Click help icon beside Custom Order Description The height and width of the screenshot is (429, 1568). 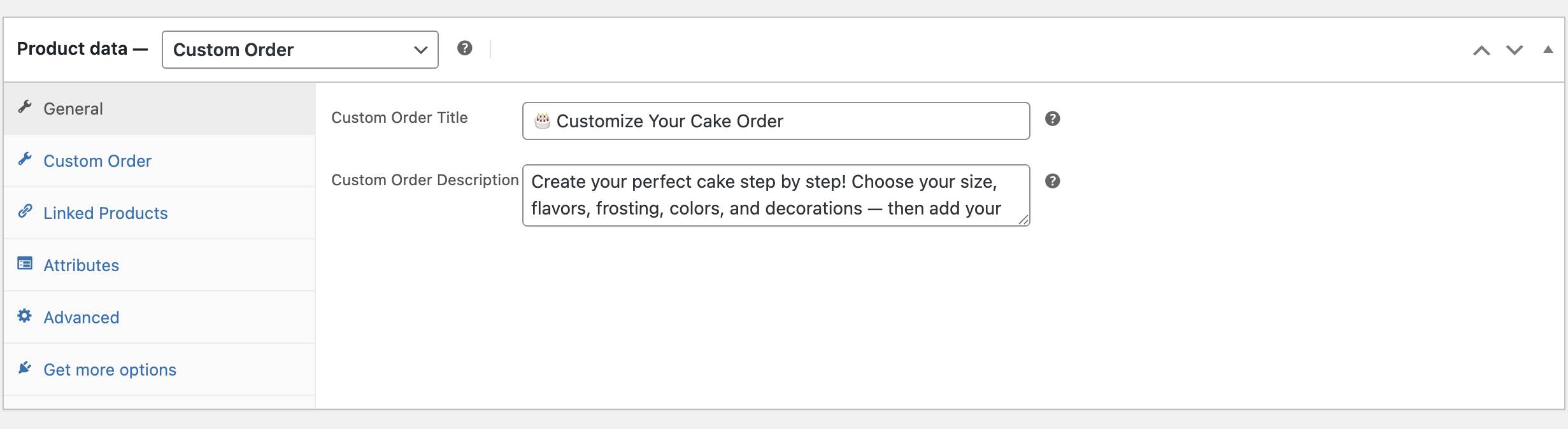click(1053, 181)
